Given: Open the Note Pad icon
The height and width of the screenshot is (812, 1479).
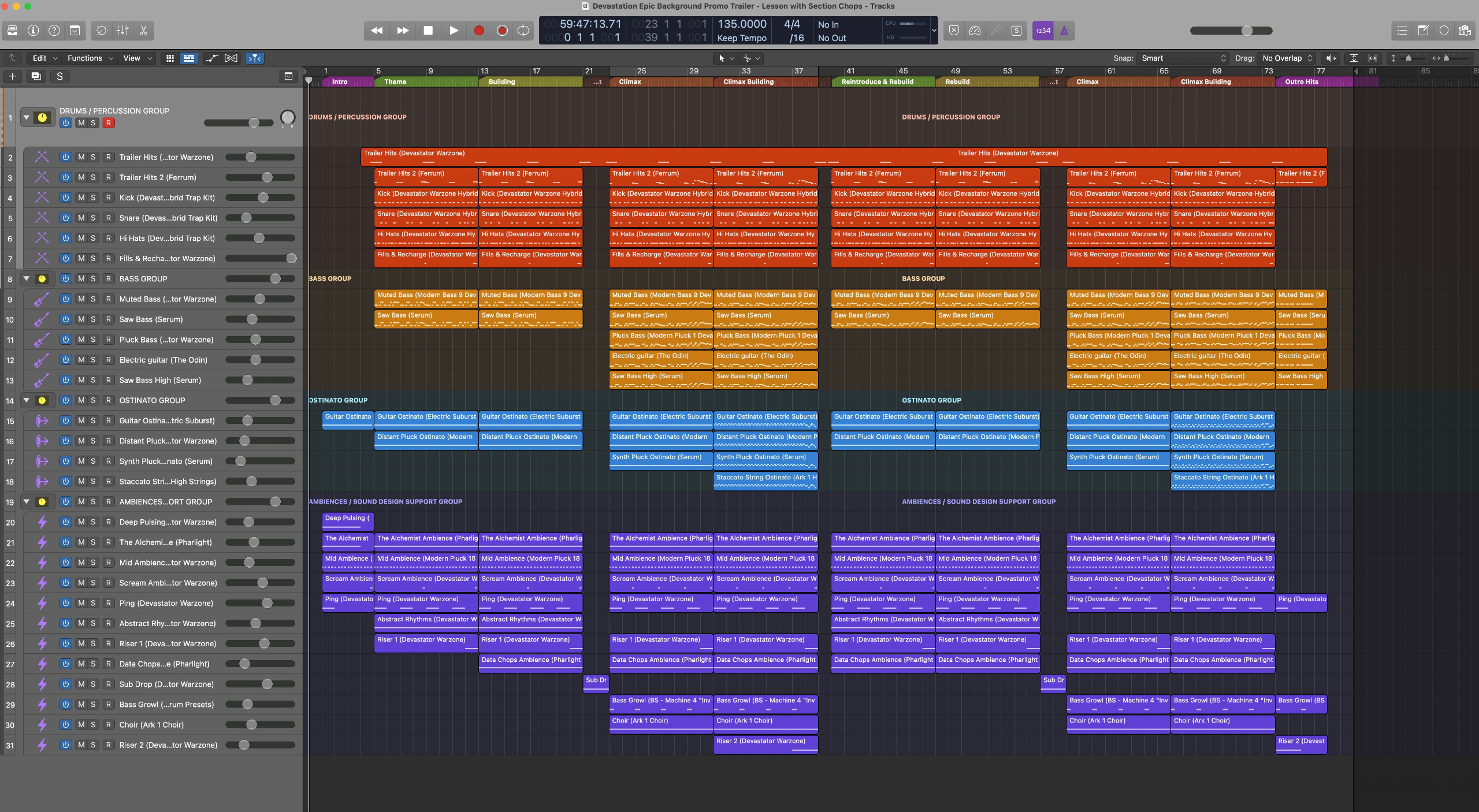Looking at the screenshot, I should [1423, 31].
